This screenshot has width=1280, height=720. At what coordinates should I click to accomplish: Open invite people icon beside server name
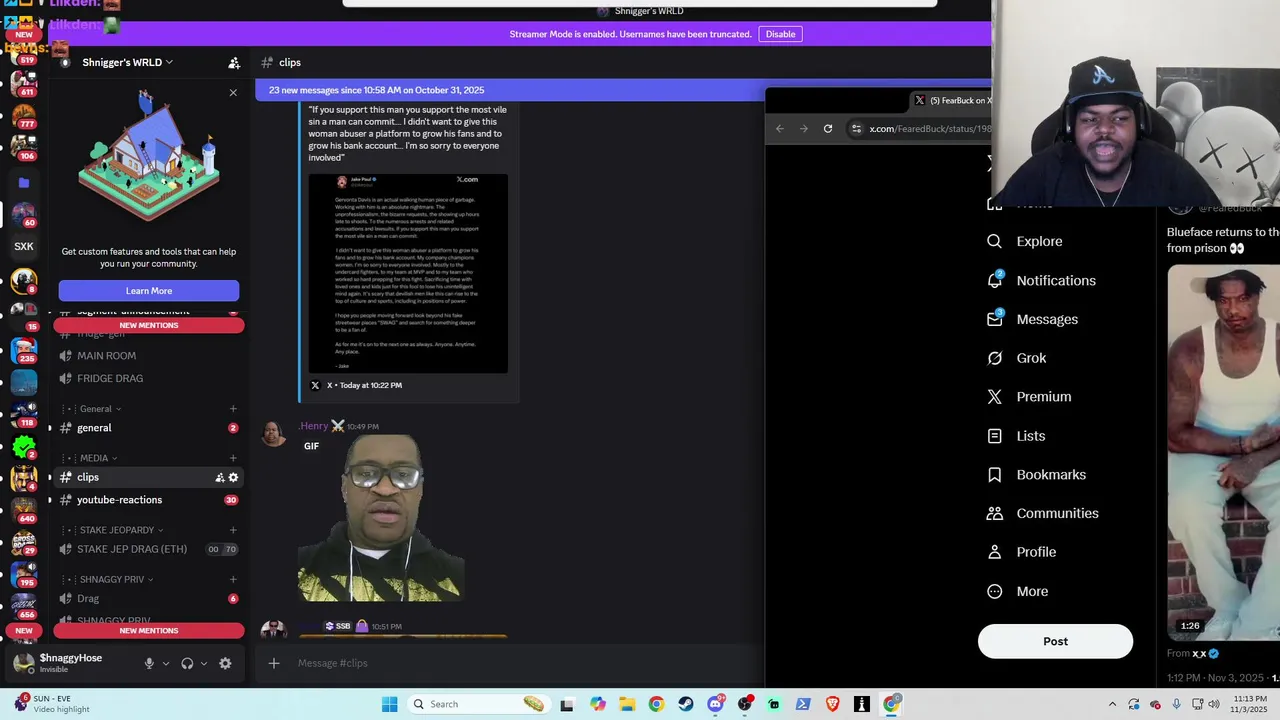point(234,63)
